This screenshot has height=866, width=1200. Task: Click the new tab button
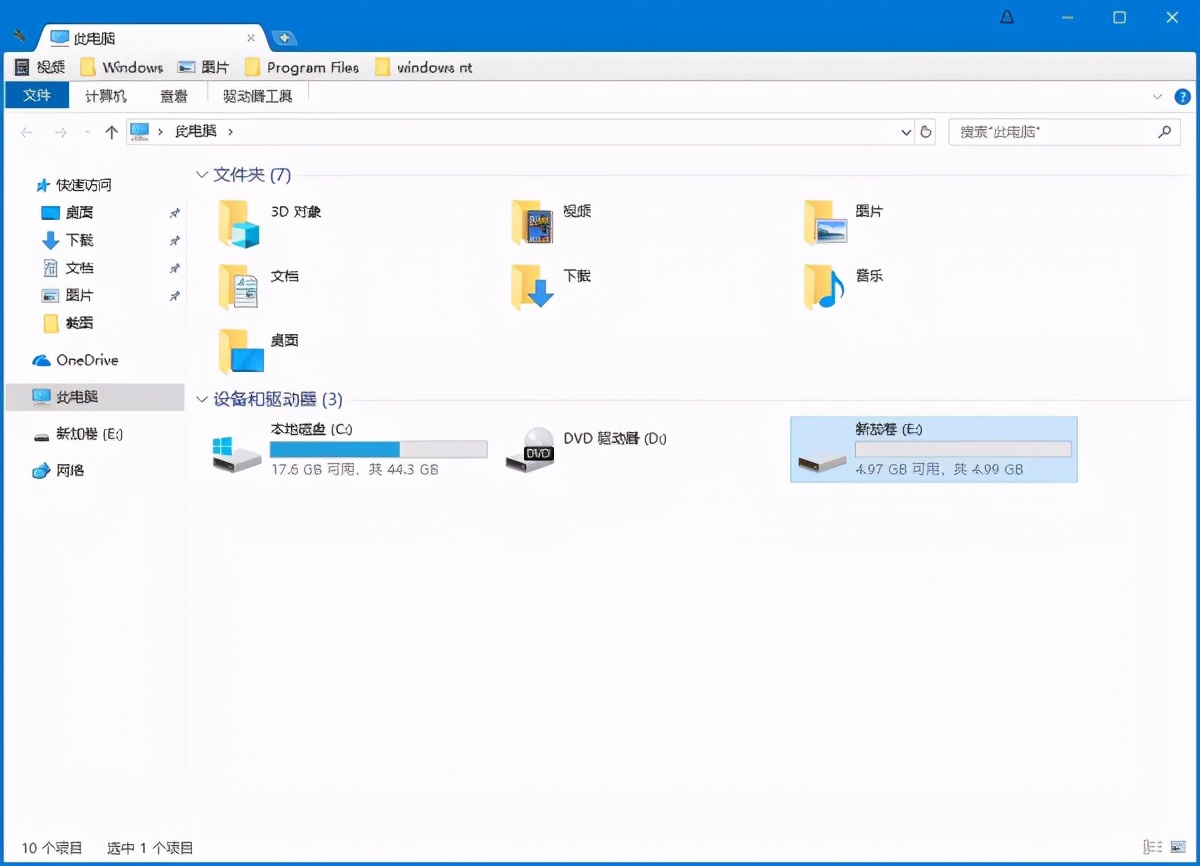[x=284, y=38]
